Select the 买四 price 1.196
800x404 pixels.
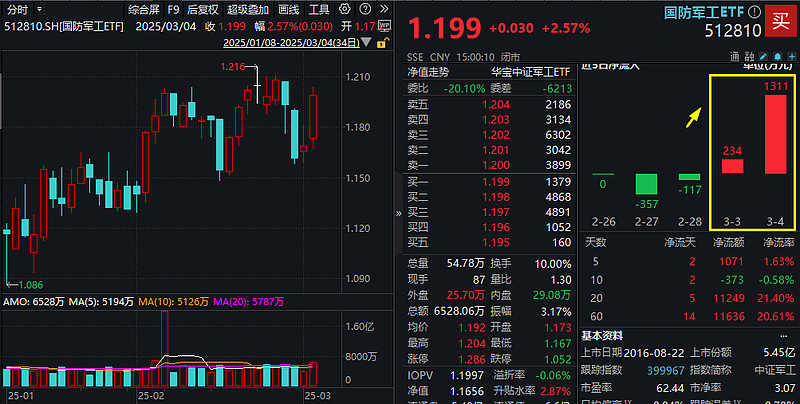pos(495,227)
